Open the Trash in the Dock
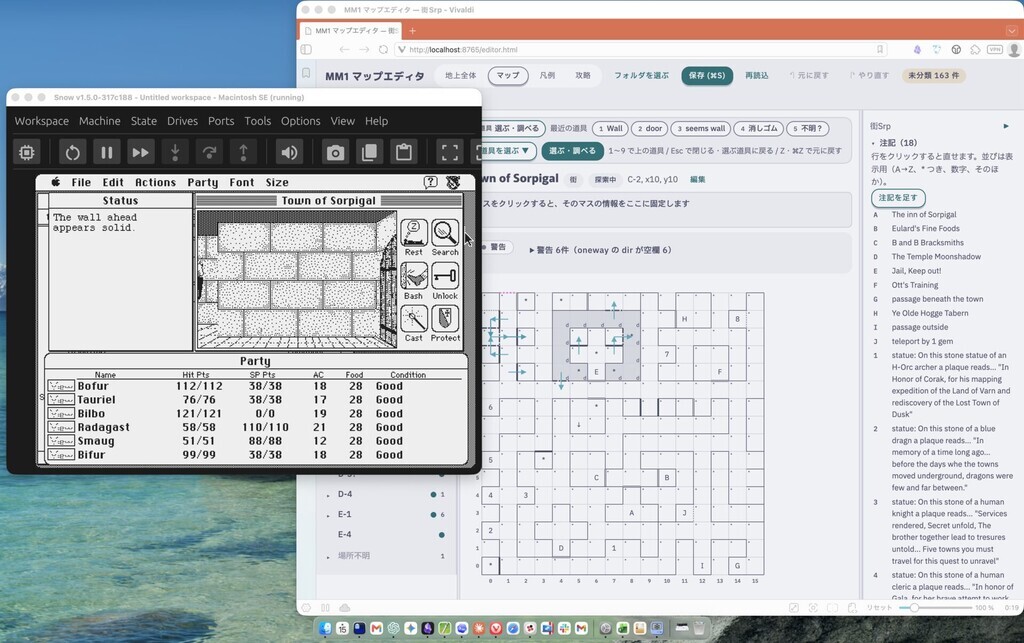 coord(699,629)
